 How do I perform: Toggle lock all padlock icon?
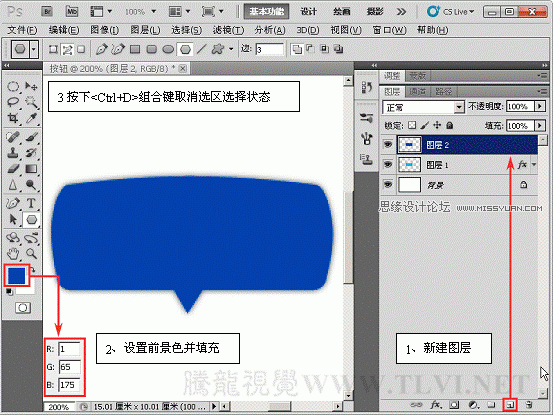(x=449, y=125)
